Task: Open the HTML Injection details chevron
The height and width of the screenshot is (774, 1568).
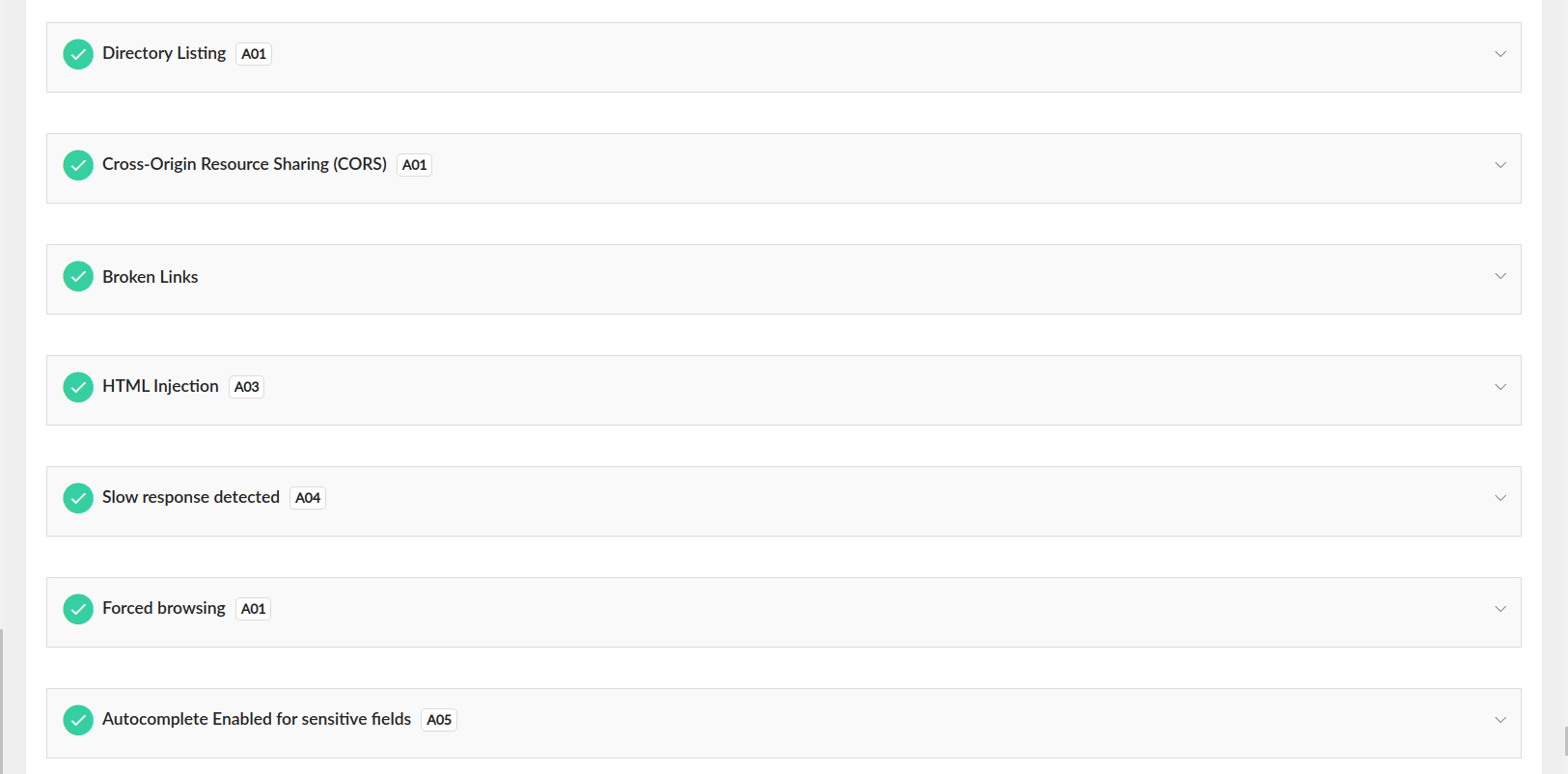Action: pyautogui.click(x=1500, y=387)
